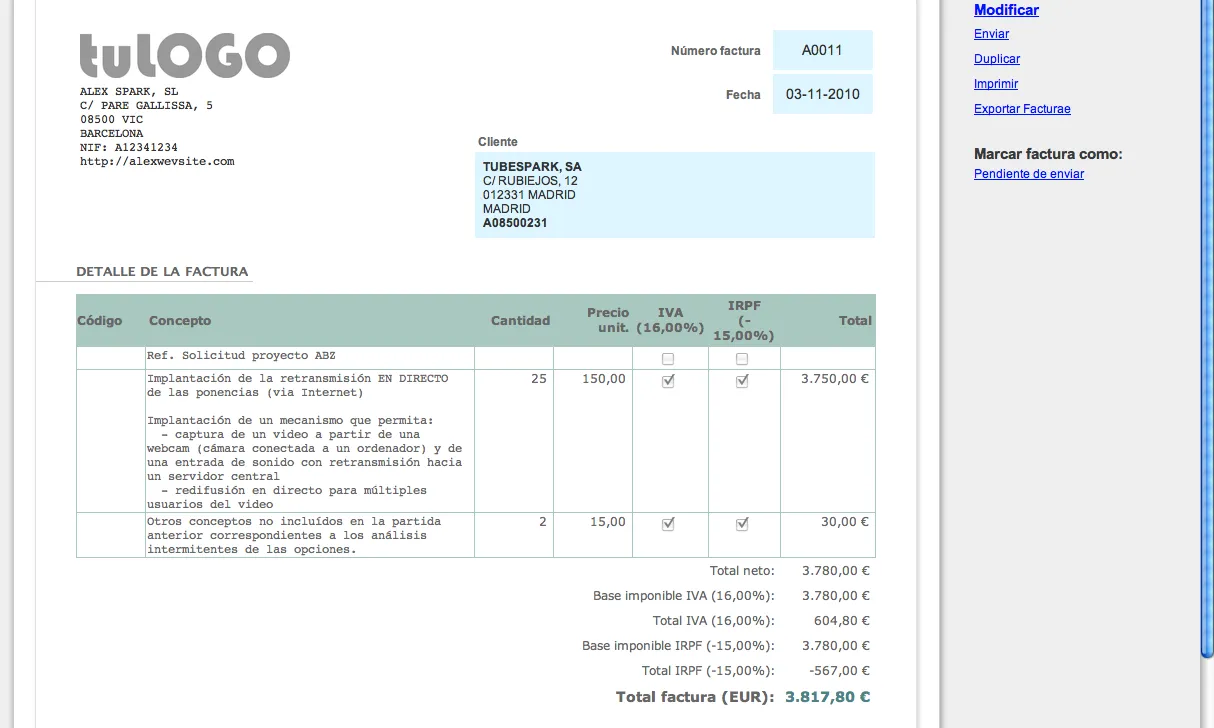Click the company website URL alexwevsite.com
The image size is (1214, 728).
157,160
